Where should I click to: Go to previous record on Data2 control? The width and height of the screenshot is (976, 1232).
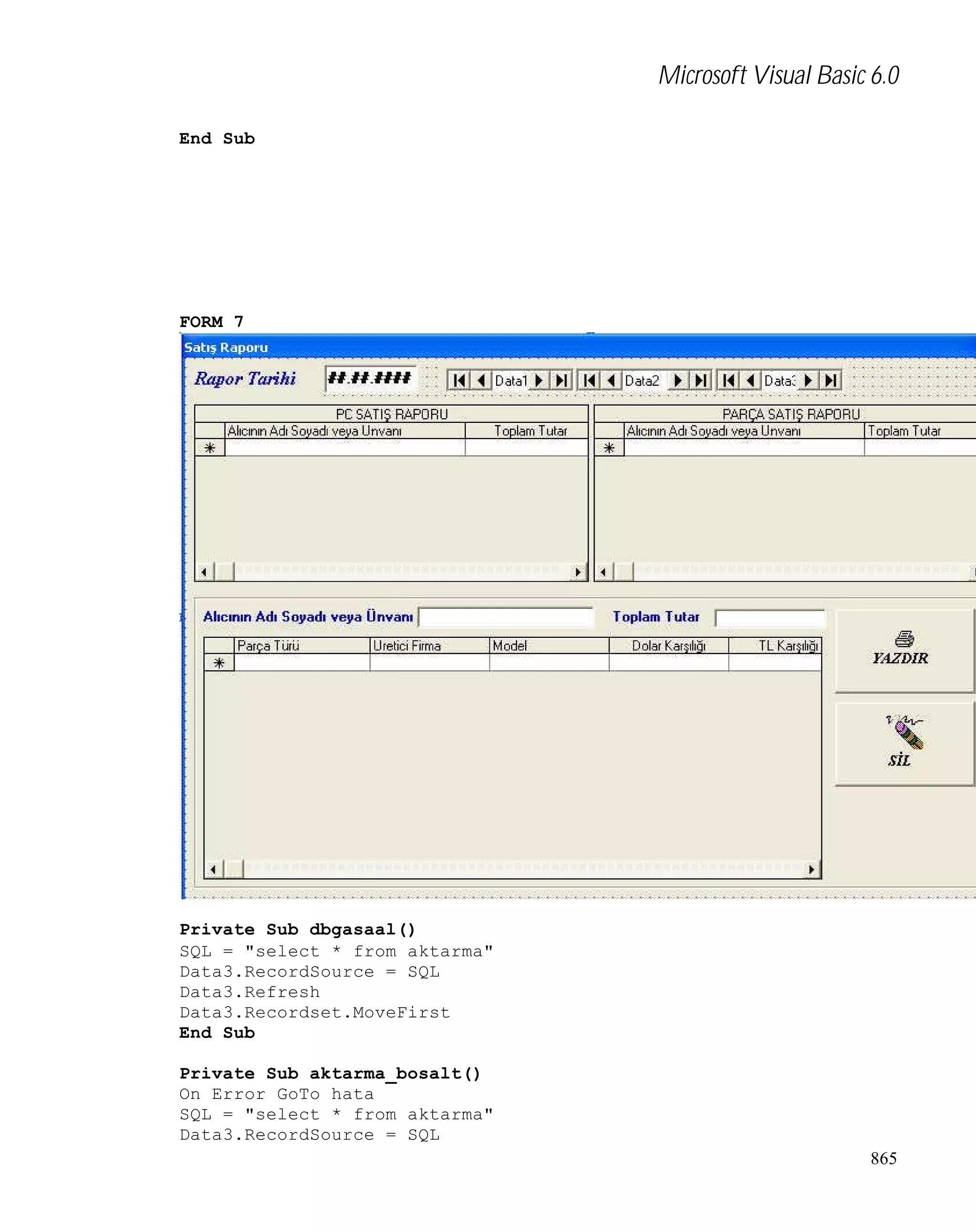611,380
